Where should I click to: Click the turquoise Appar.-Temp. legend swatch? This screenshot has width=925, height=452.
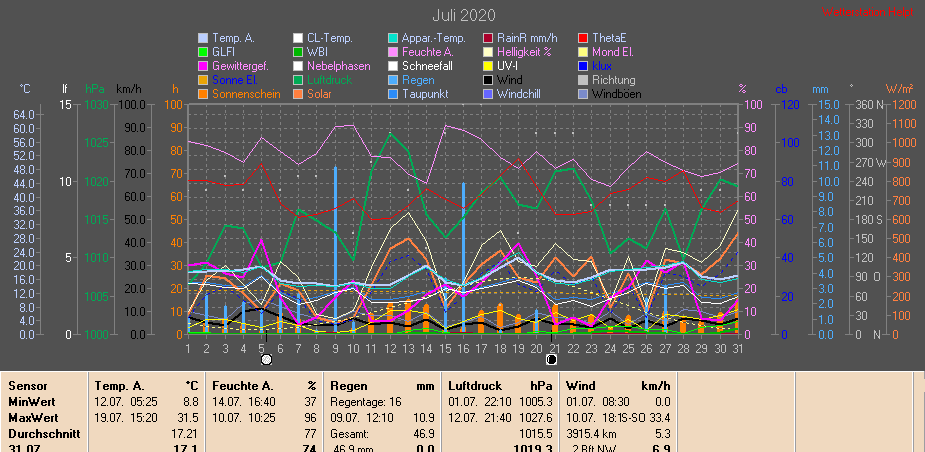[393, 38]
